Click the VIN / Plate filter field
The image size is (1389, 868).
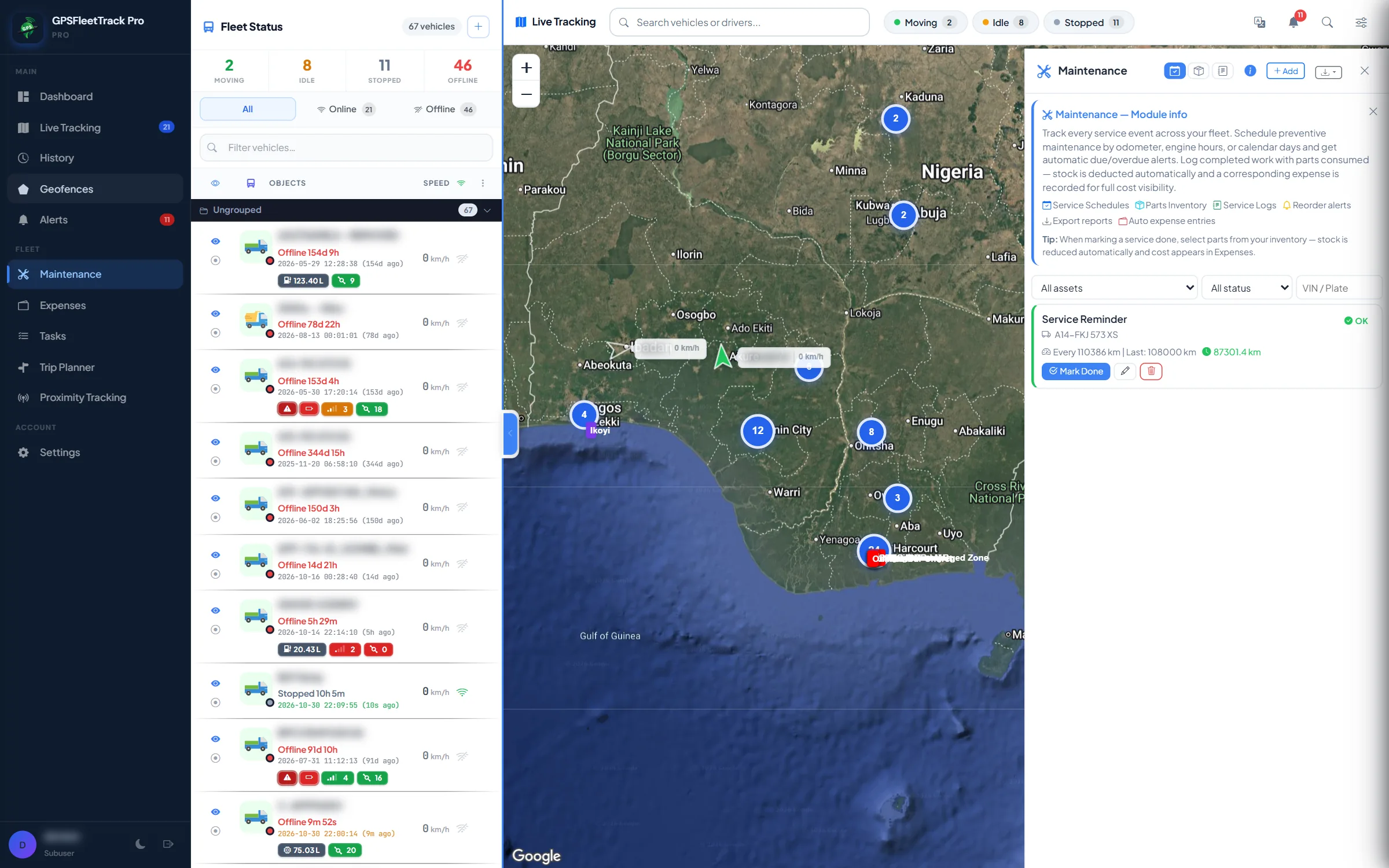pyautogui.click(x=1339, y=288)
